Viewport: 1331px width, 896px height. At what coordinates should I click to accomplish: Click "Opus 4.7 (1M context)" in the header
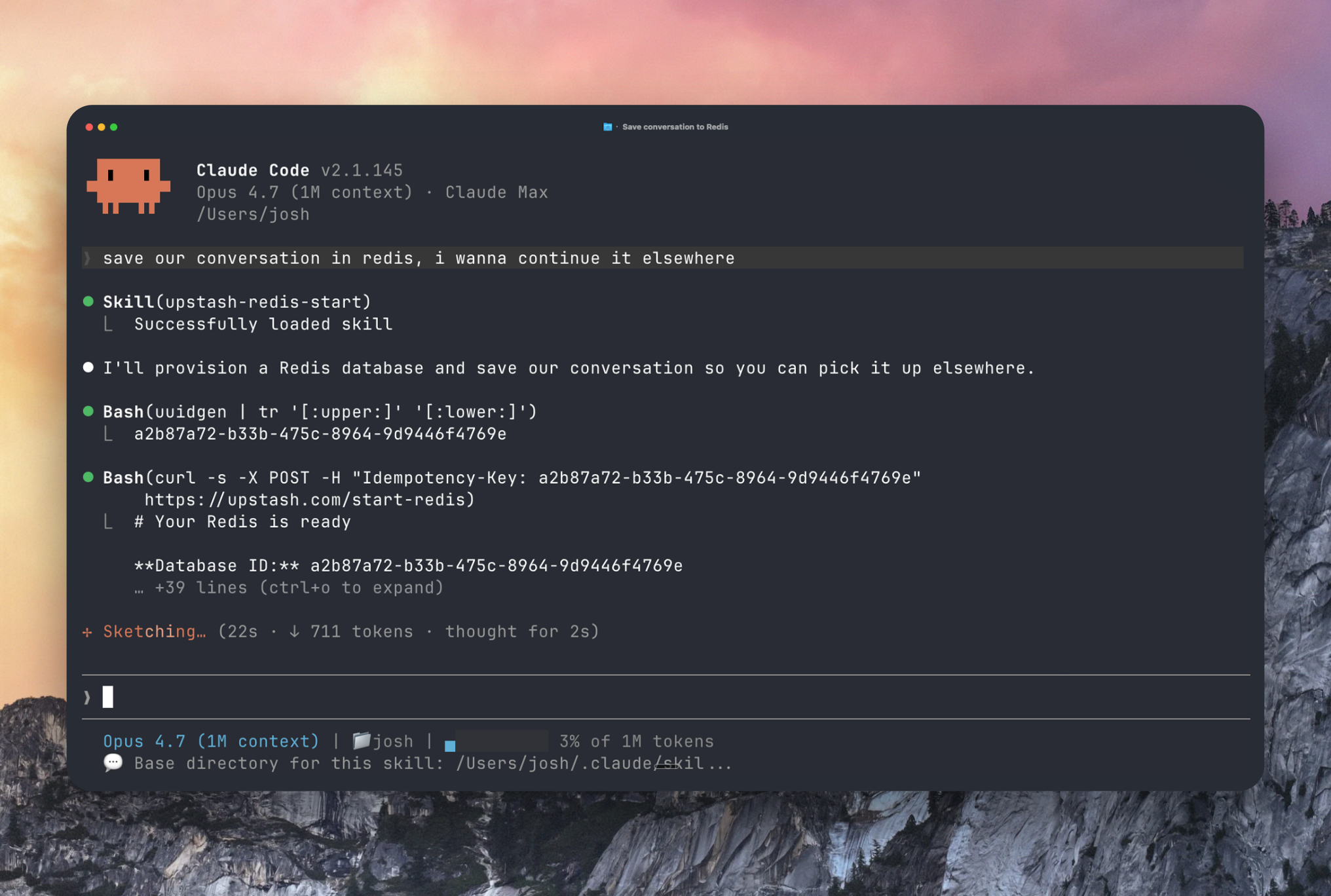(x=305, y=193)
